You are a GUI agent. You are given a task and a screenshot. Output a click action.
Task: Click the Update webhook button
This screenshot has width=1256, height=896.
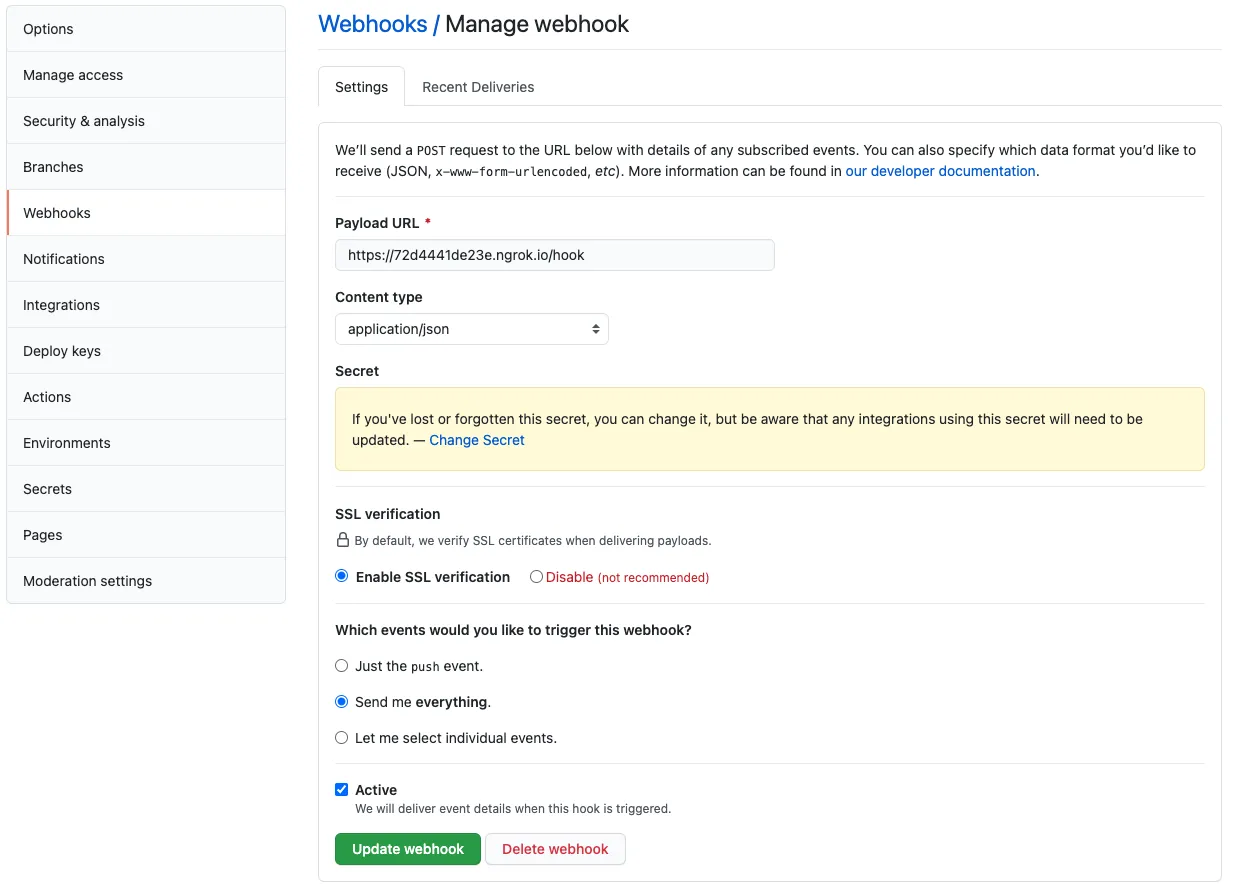pyautogui.click(x=408, y=849)
